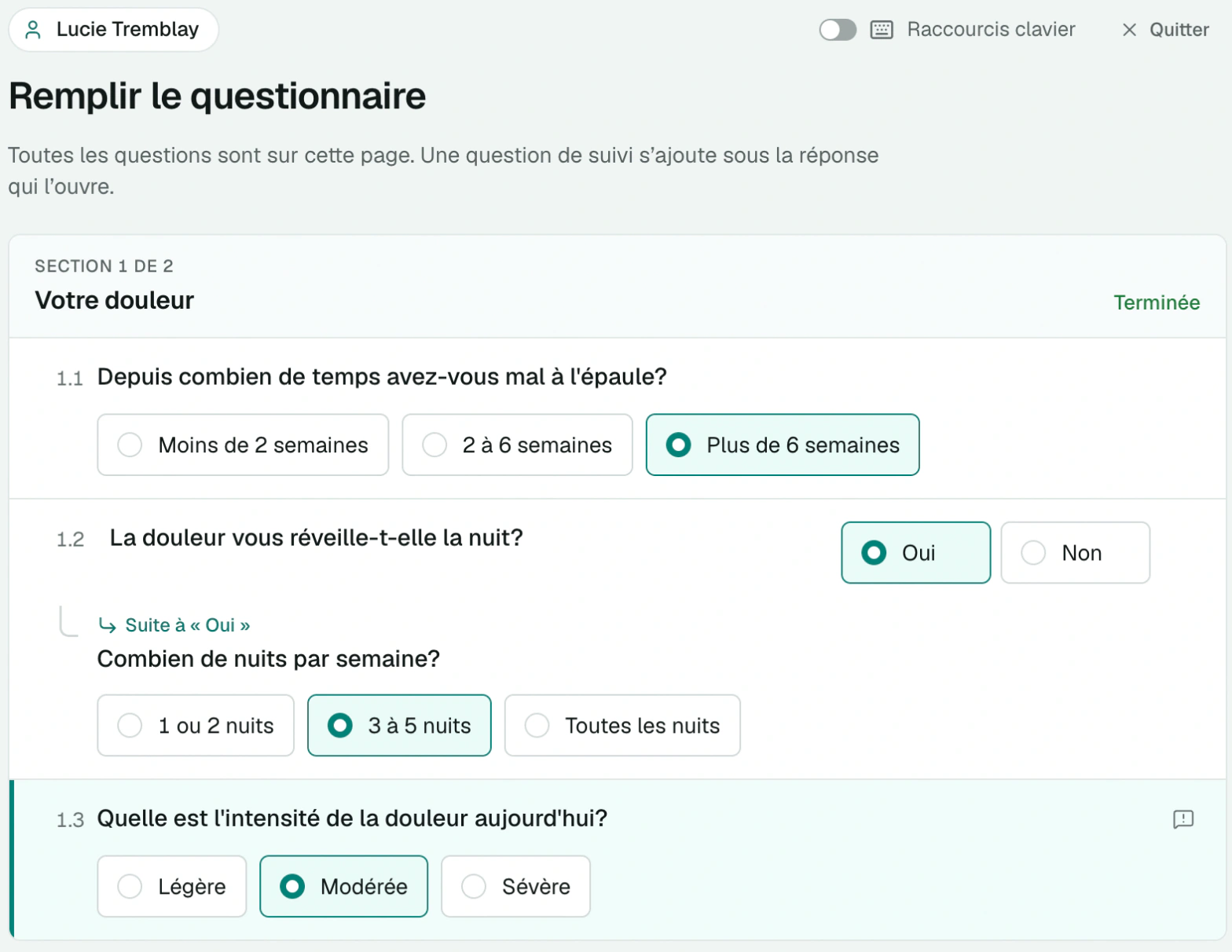Choose Toutes les nuits
The height and width of the screenshot is (952, 1232).
point(622,725)
